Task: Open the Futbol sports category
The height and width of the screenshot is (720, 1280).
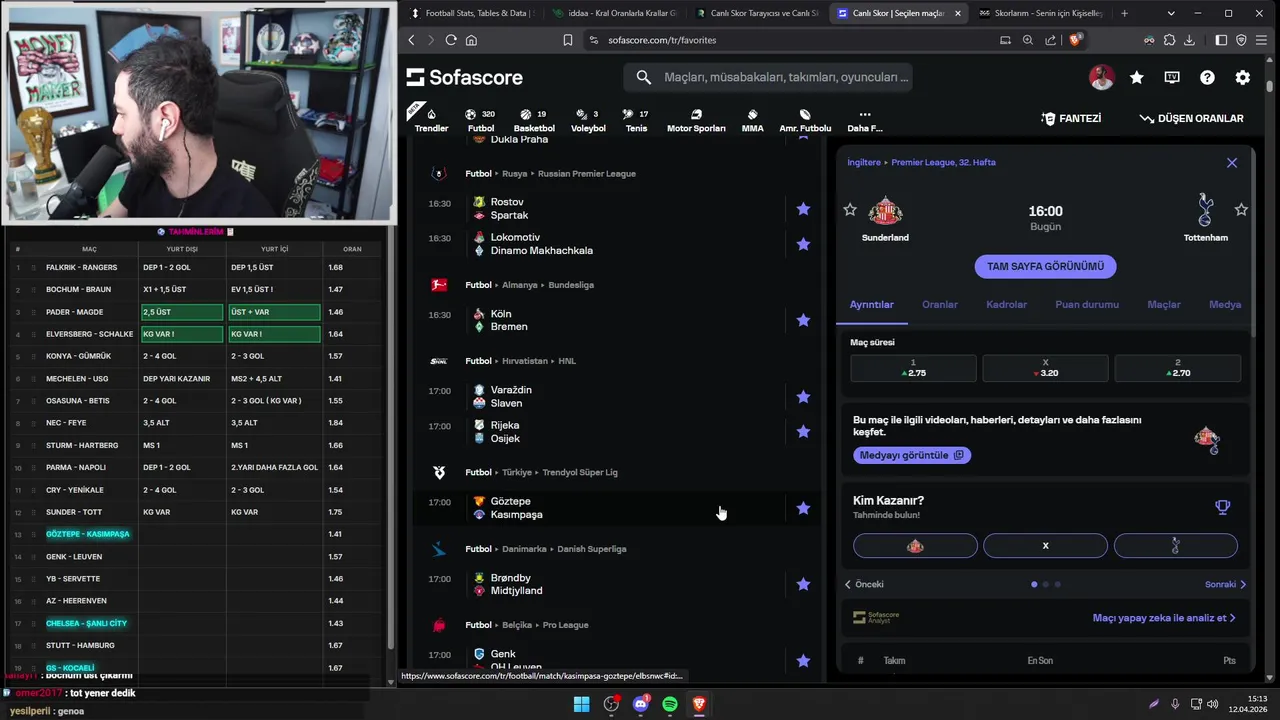Action: 481,120
